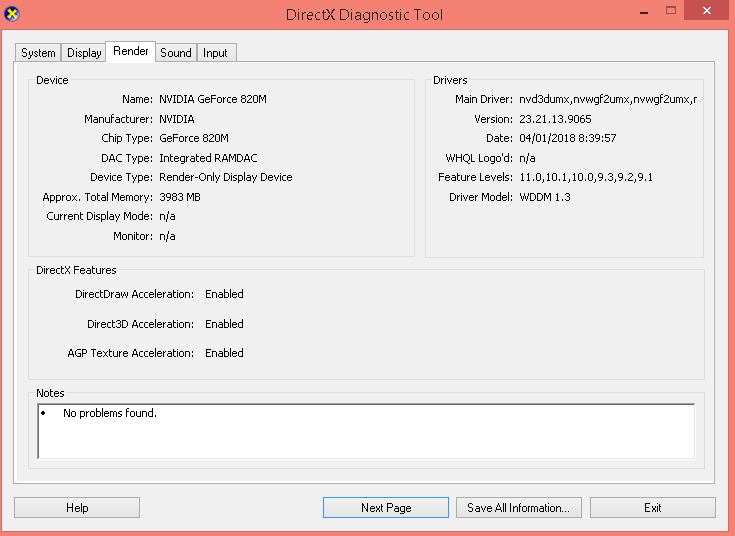Maximize the DirectX Diagnostic Tool window
The width and height of the screenshot is (735, 536).
pos(671,10)
